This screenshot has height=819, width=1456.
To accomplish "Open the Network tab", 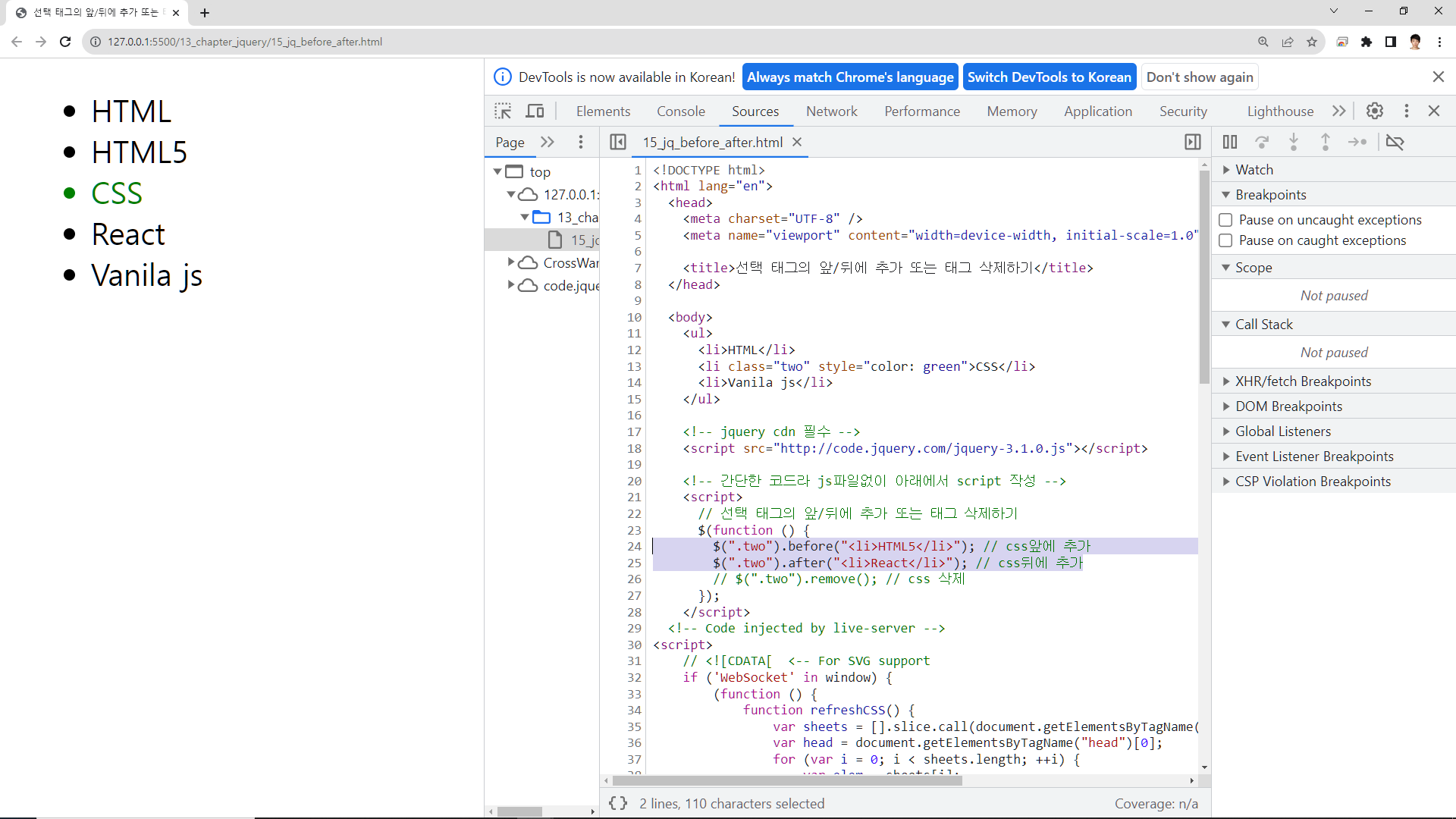I will (831, 111).
